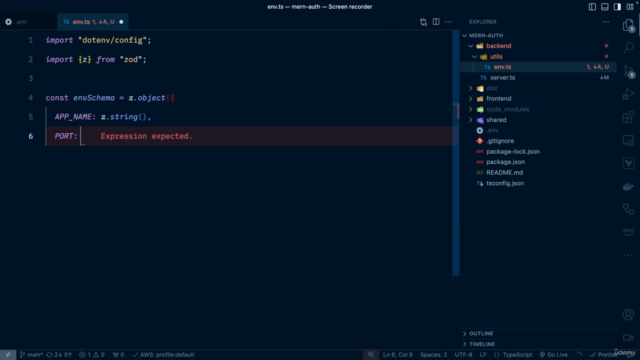Viewport: 640px width, 360px height.
Task: Expand the shared folder
Action: [471, 120]
